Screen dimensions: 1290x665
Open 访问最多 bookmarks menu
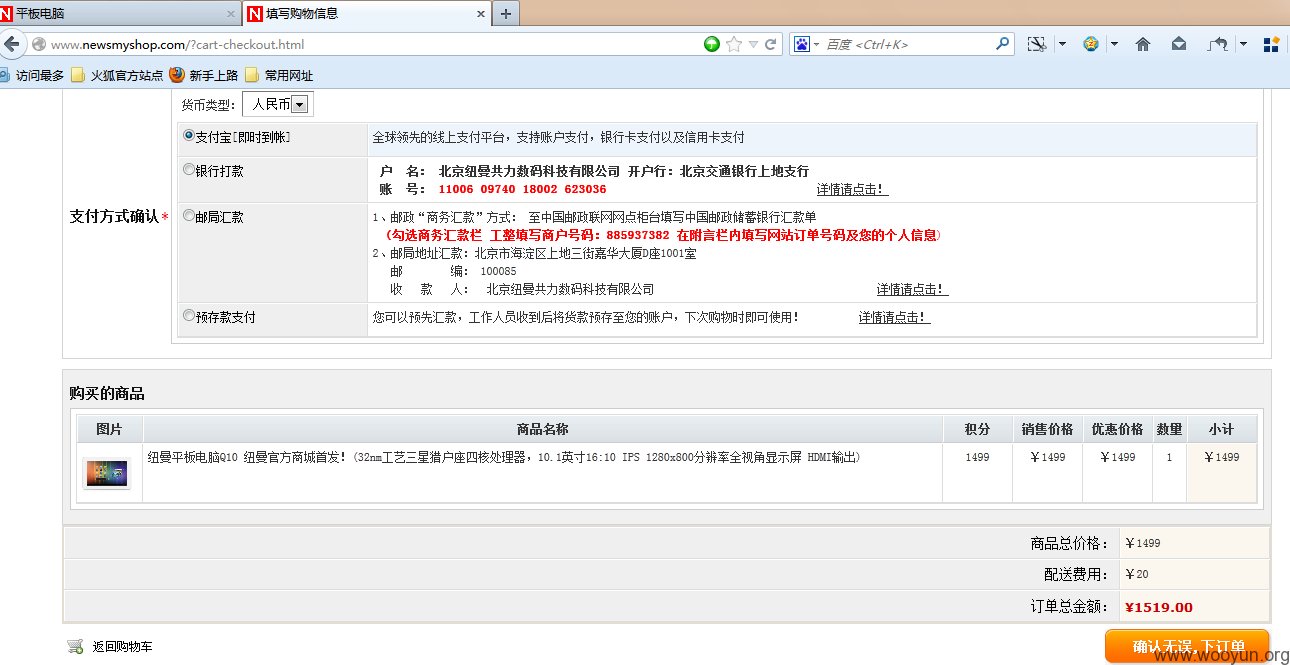pyautogui.click(x=33, y=75)
